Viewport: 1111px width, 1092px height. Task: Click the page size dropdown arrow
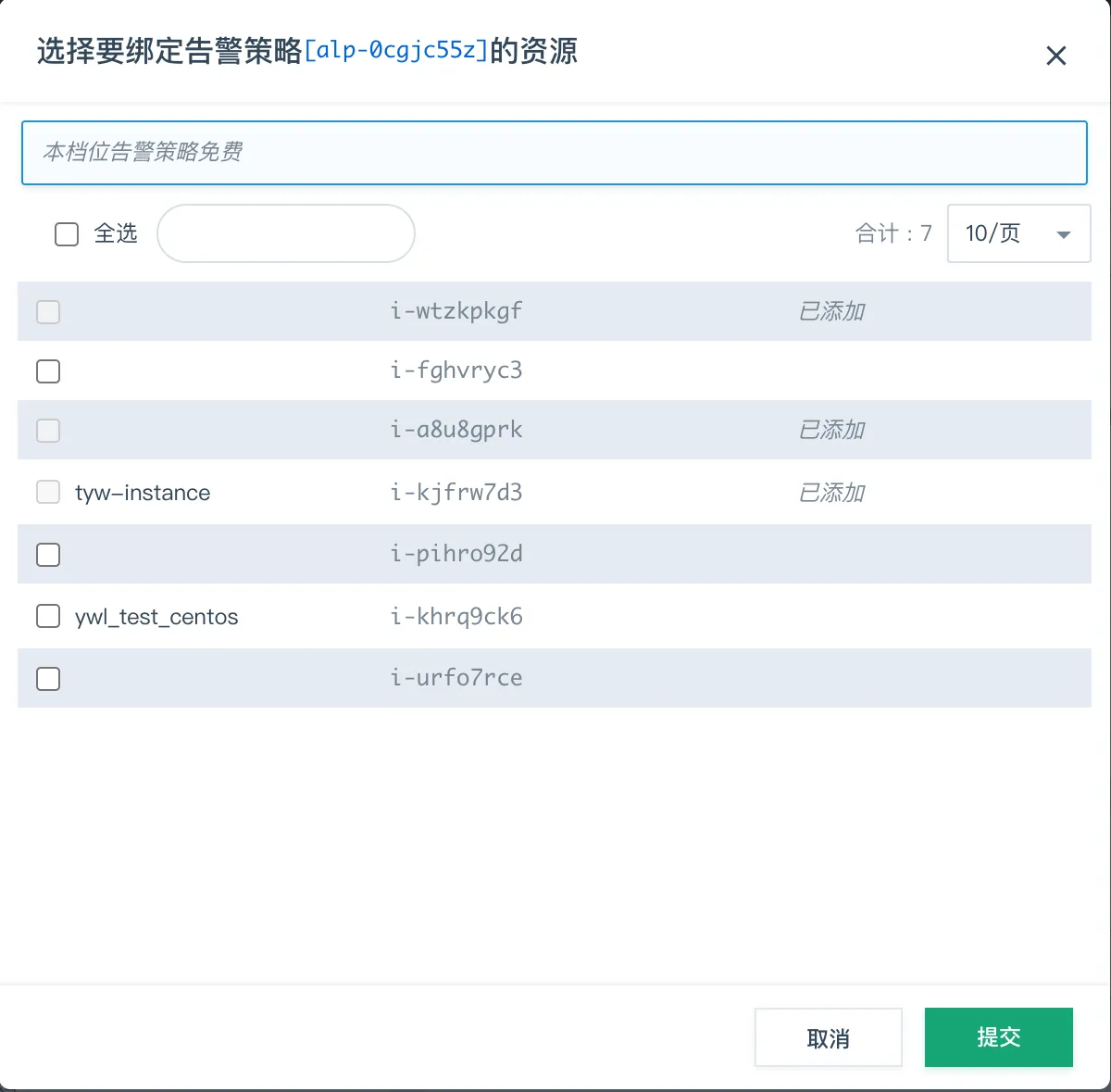tap(1064, 235)
